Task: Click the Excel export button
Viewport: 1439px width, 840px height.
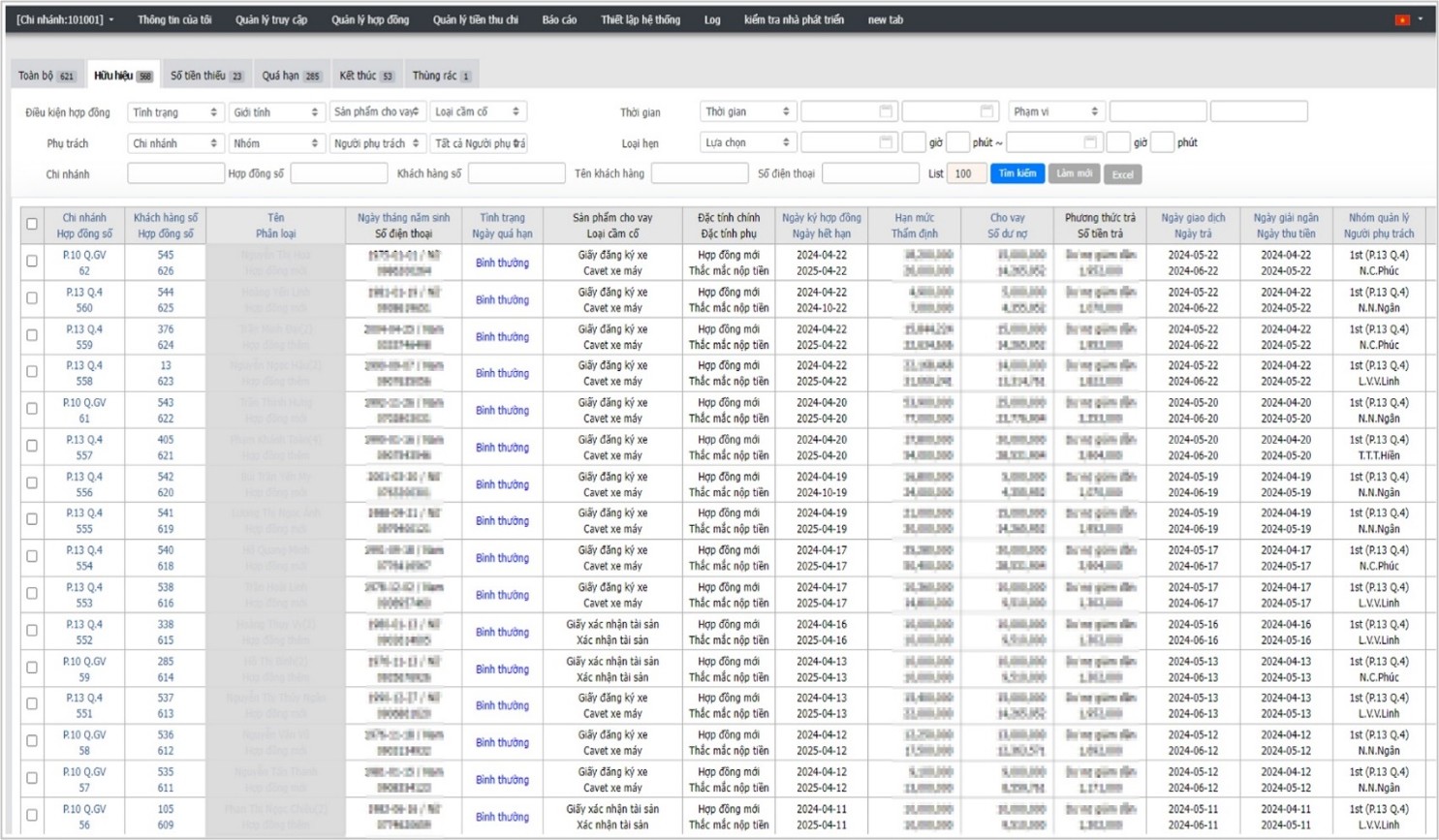Action: (1122, 174)
